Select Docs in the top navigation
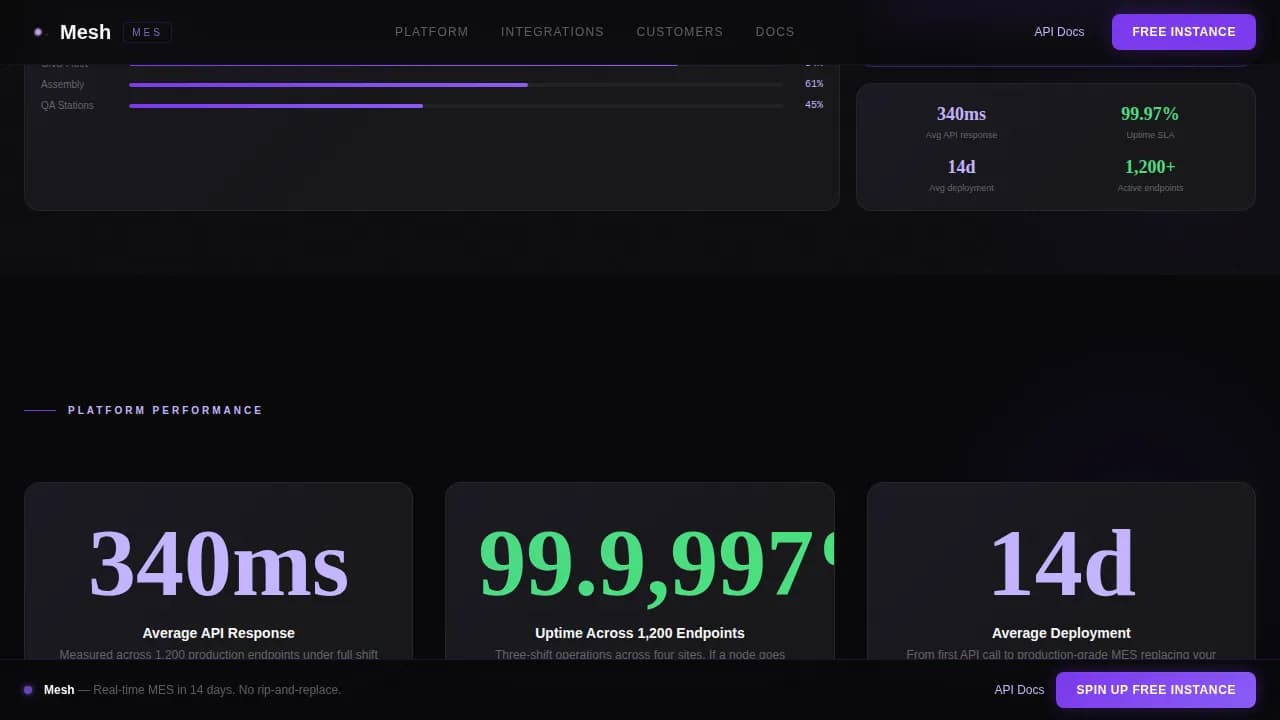This screenshot has width=1280, height=720. 775,32
